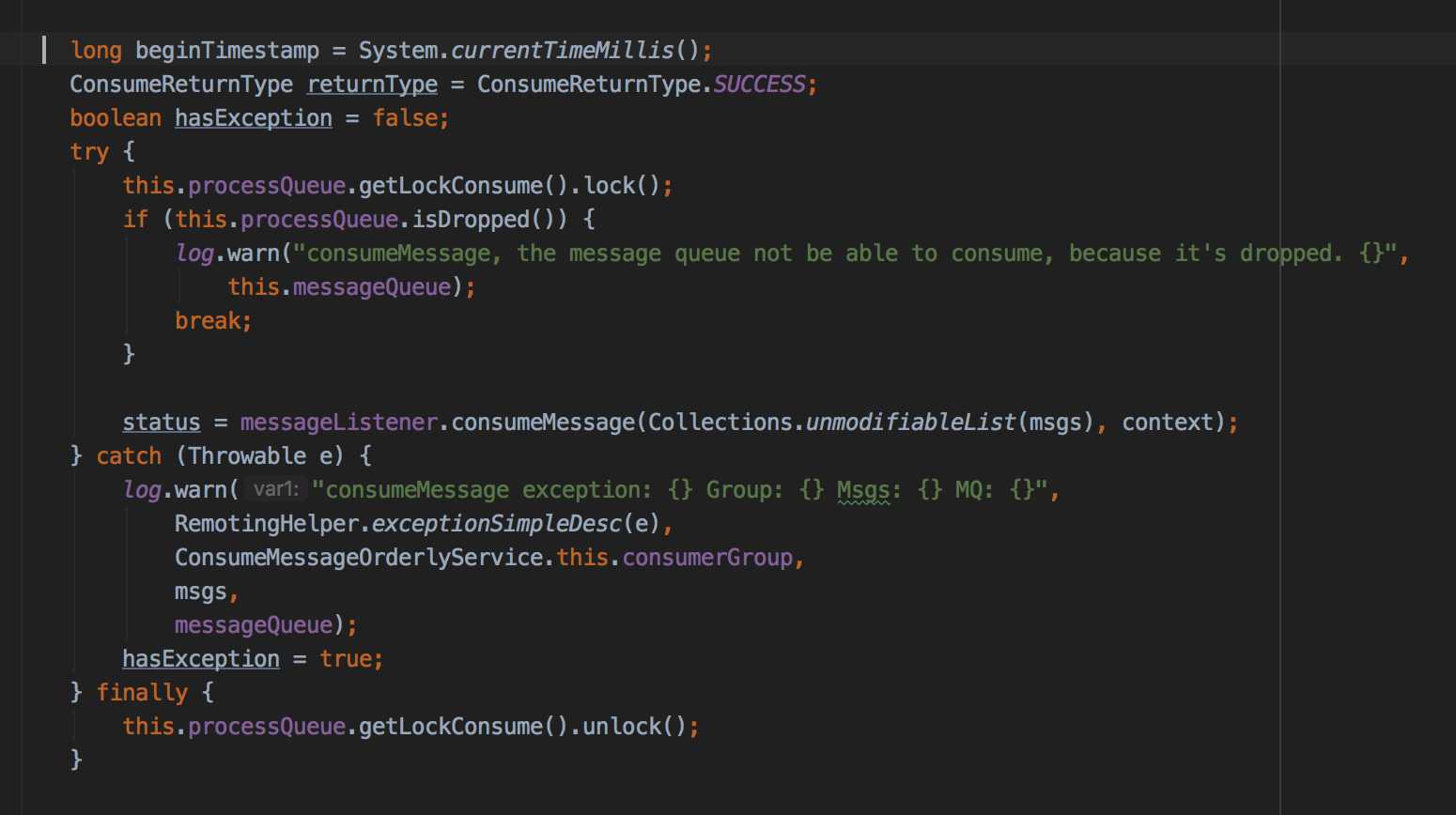Click the break statement
The height and width of the screenshot is (815, 1456).
tap(213, 321)
